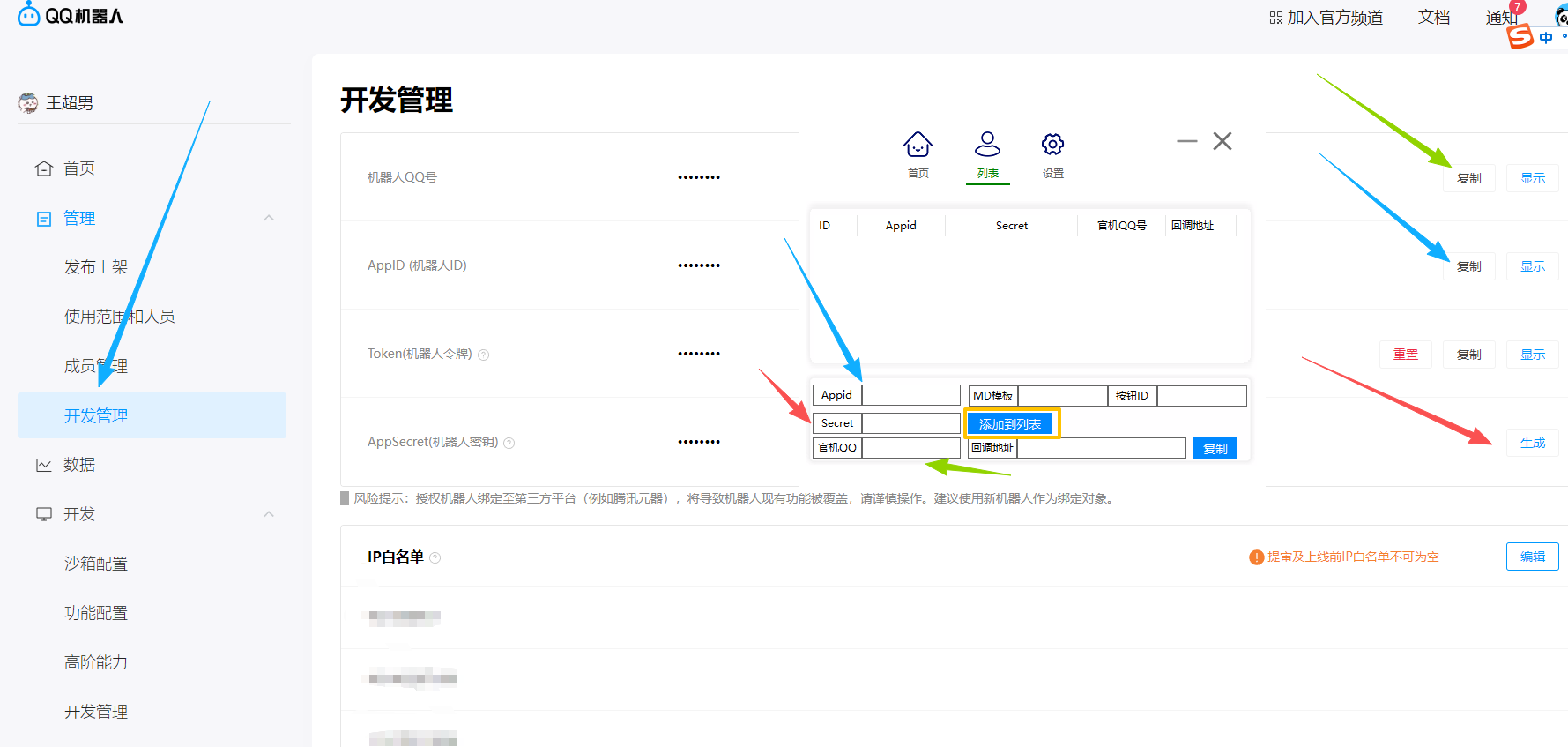This screenshot has width=1568, height=747.
Task: Click the help icon next to Token(机器人令牌)
Action: (x=483, y=355)
